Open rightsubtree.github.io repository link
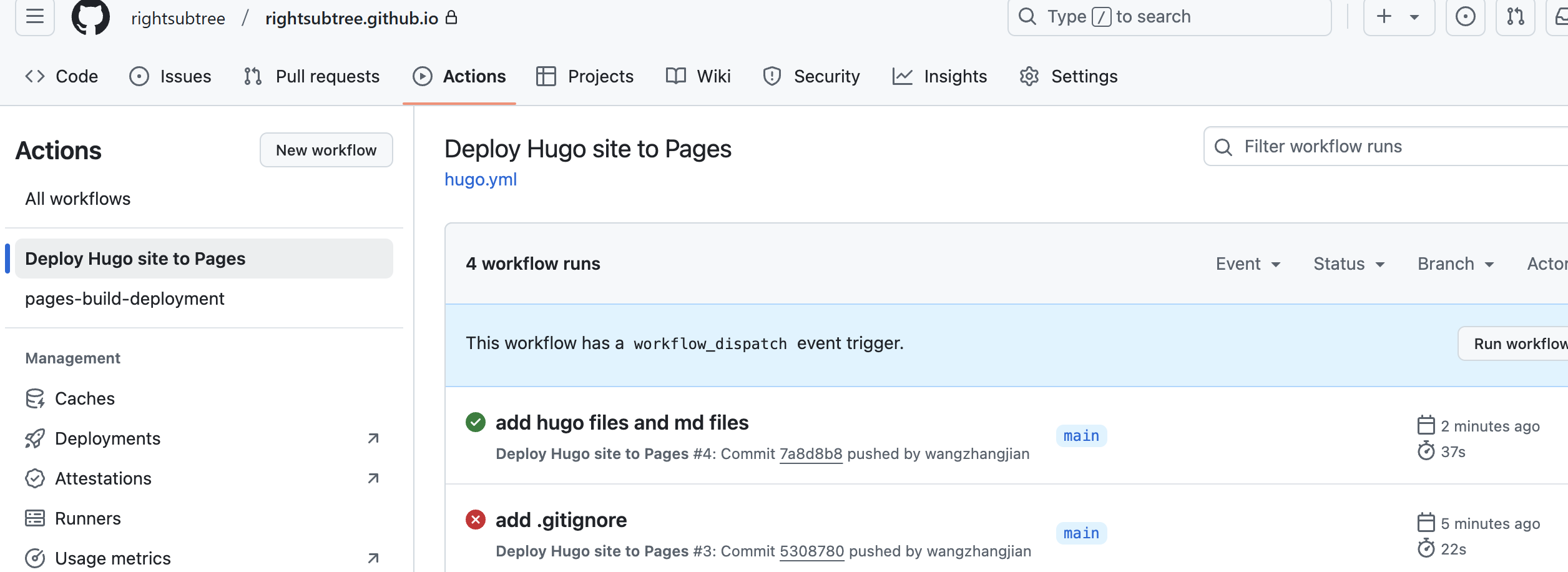Image resolution: width=1568 pixels, height=572 pixels. point(351,19)
